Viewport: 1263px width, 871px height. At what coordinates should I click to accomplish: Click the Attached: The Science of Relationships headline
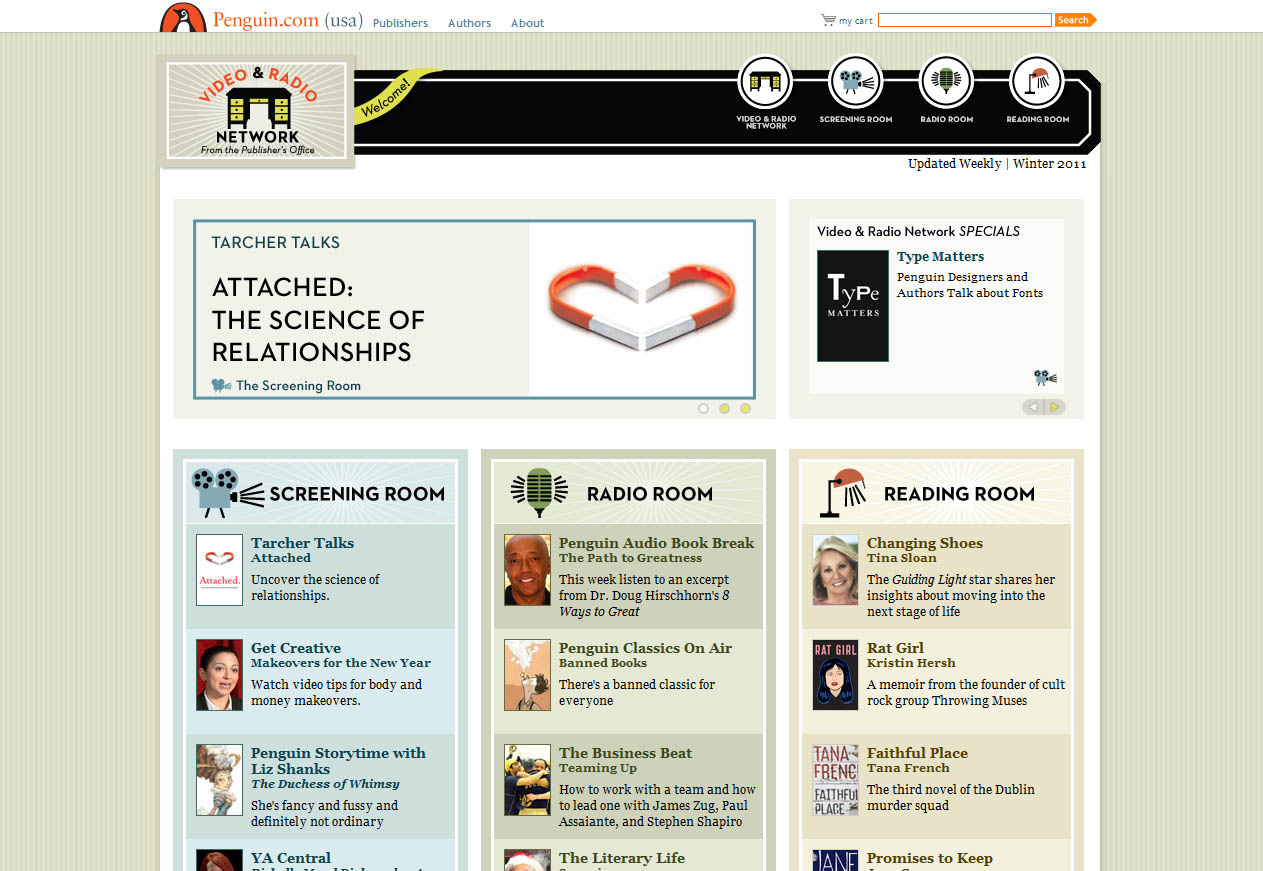click(x=318, y=320)
